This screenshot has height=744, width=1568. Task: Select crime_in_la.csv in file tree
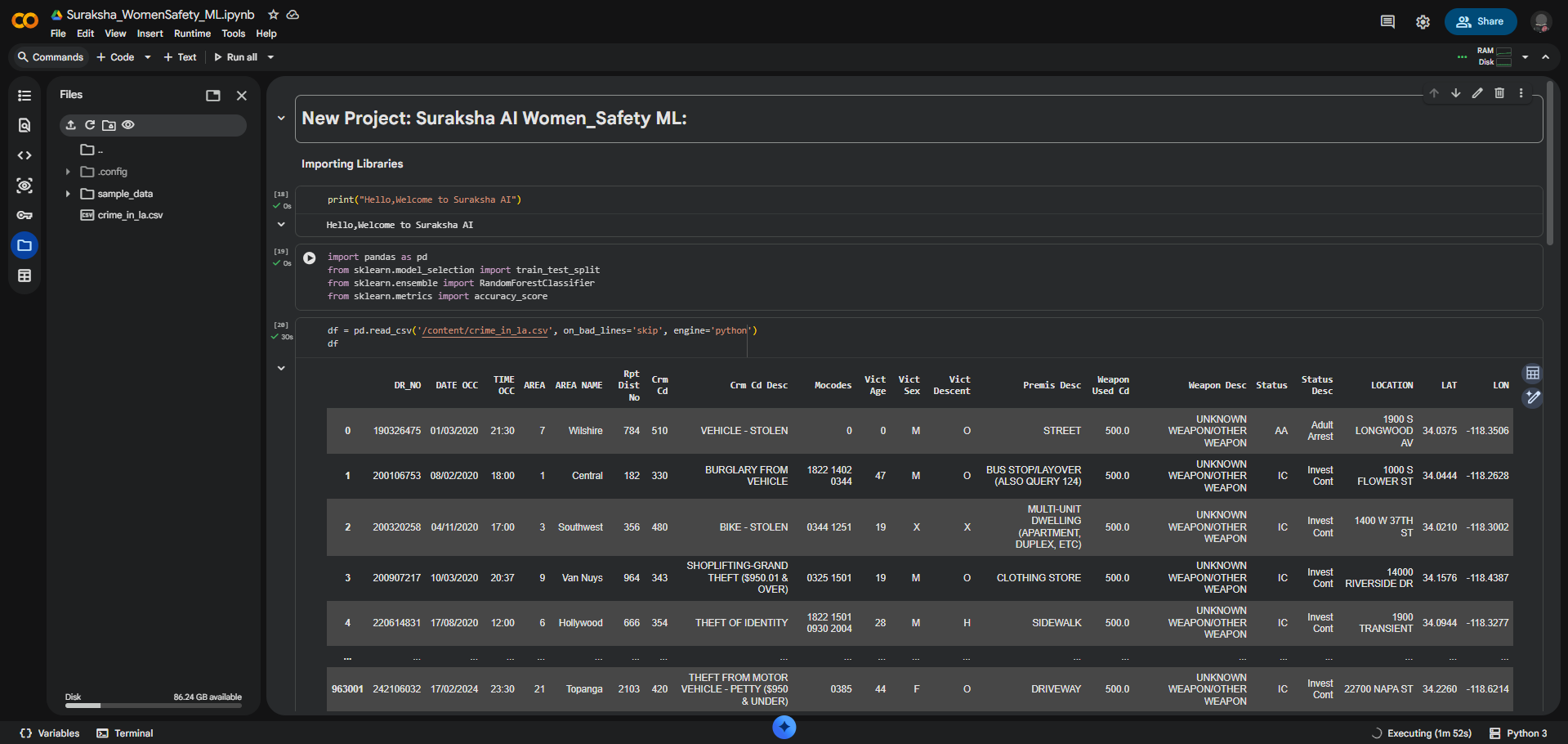130,215
